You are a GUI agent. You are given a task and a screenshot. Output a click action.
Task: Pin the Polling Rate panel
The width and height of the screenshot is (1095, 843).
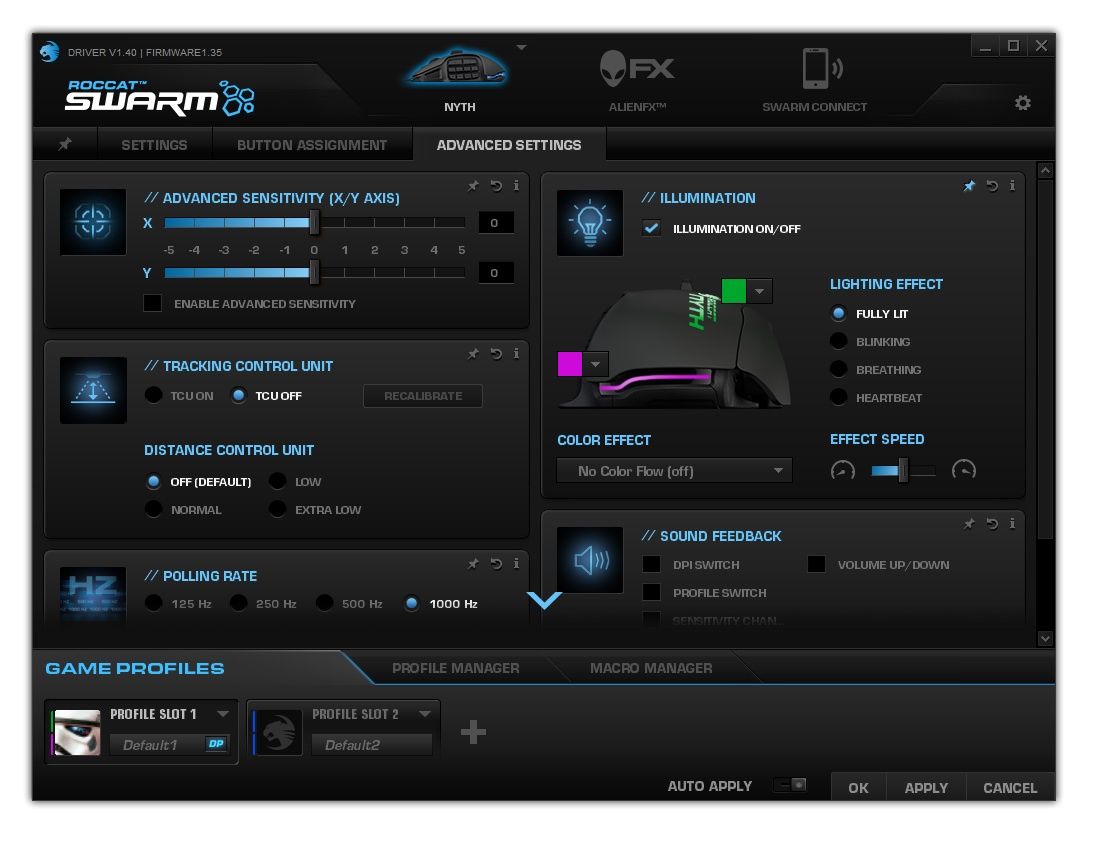473,563
